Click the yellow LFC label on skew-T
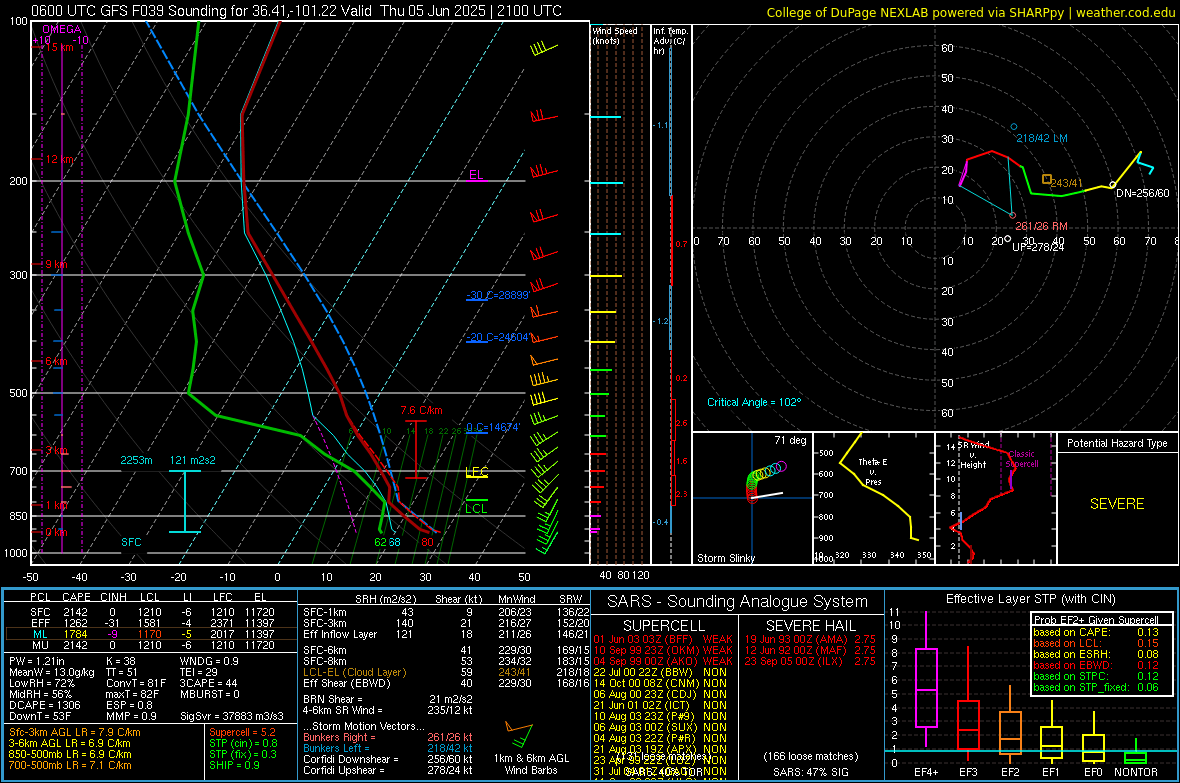 (476, 472)
